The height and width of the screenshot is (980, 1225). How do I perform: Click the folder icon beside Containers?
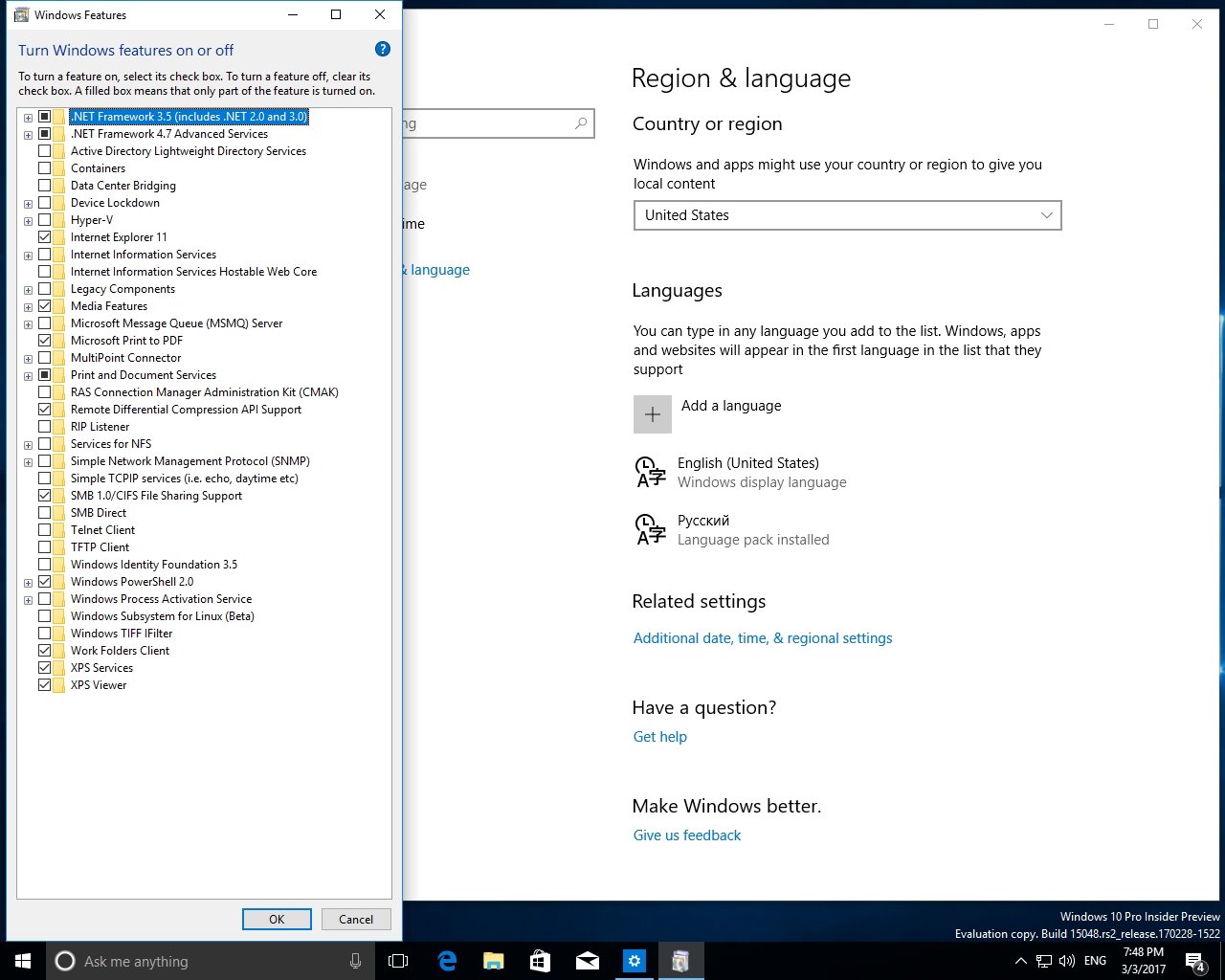point(59,168)
